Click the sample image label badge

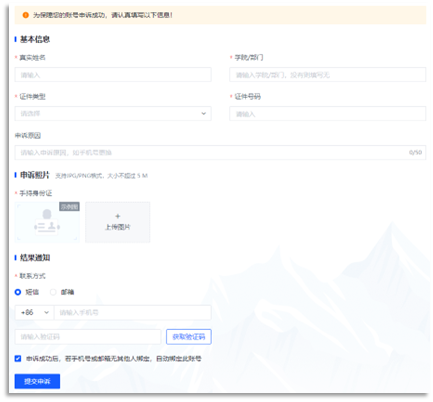69,207
